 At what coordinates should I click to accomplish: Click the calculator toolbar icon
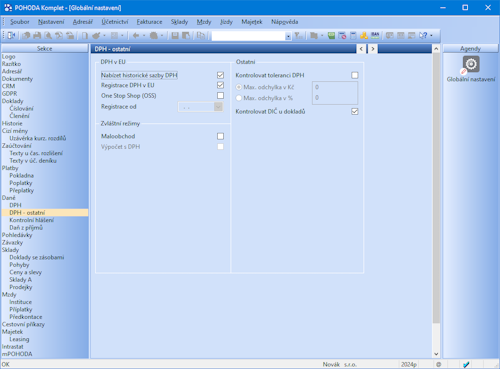353,35
